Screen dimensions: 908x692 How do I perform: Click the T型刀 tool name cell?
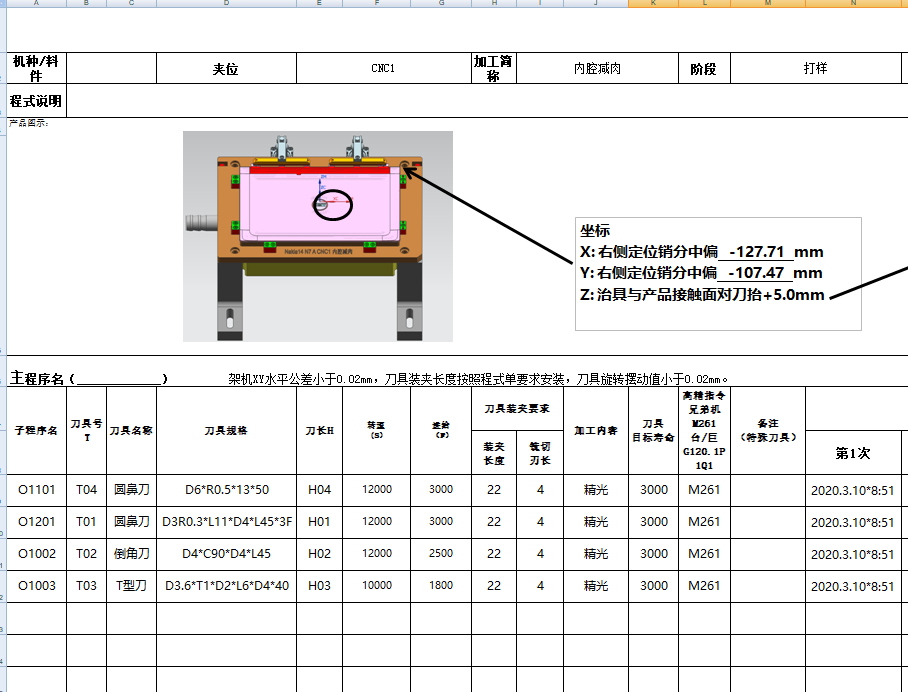click(131, 586)
